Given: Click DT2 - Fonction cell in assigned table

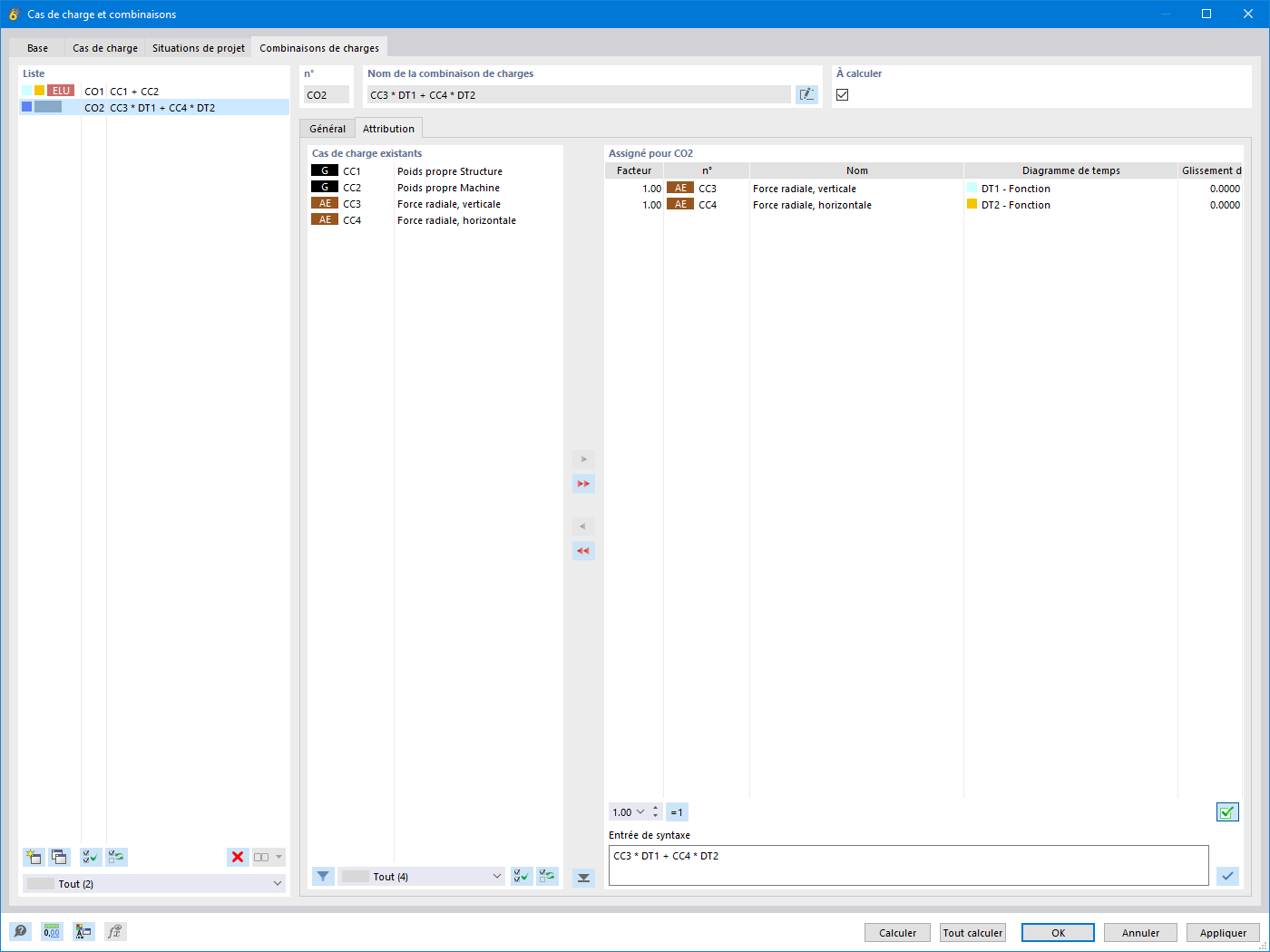Looking at the screenshot, I should 1070,205.
